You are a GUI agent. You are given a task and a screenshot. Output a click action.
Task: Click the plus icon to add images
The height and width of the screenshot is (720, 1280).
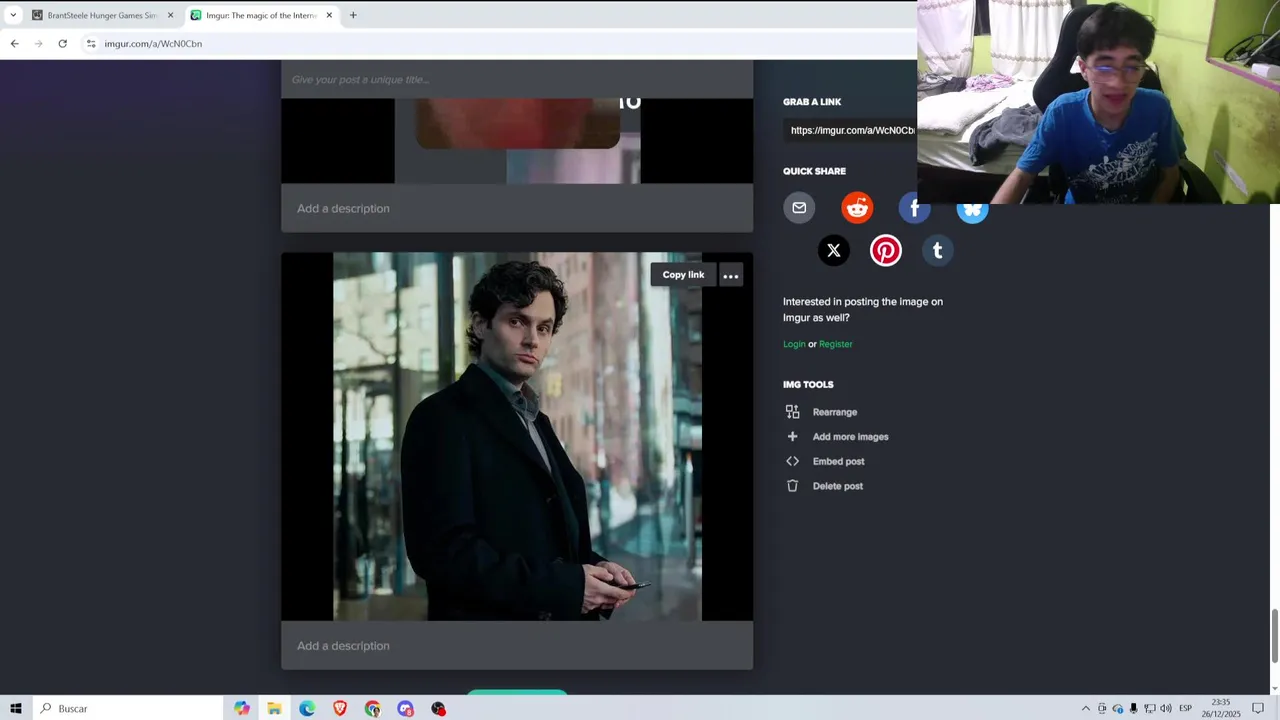(792, 437)
